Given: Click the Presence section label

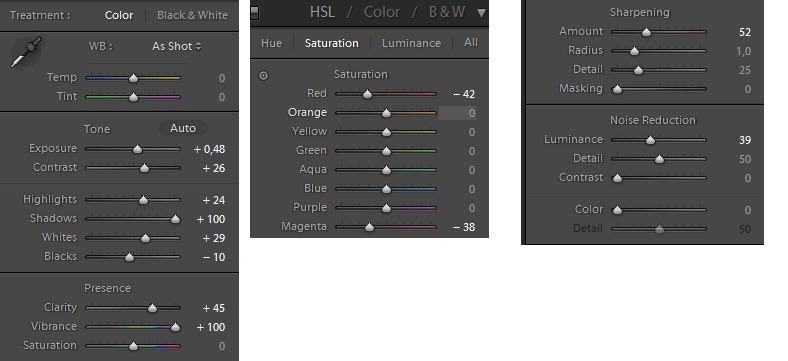Looking at the screenshot, I should click(x=108, y=288).
